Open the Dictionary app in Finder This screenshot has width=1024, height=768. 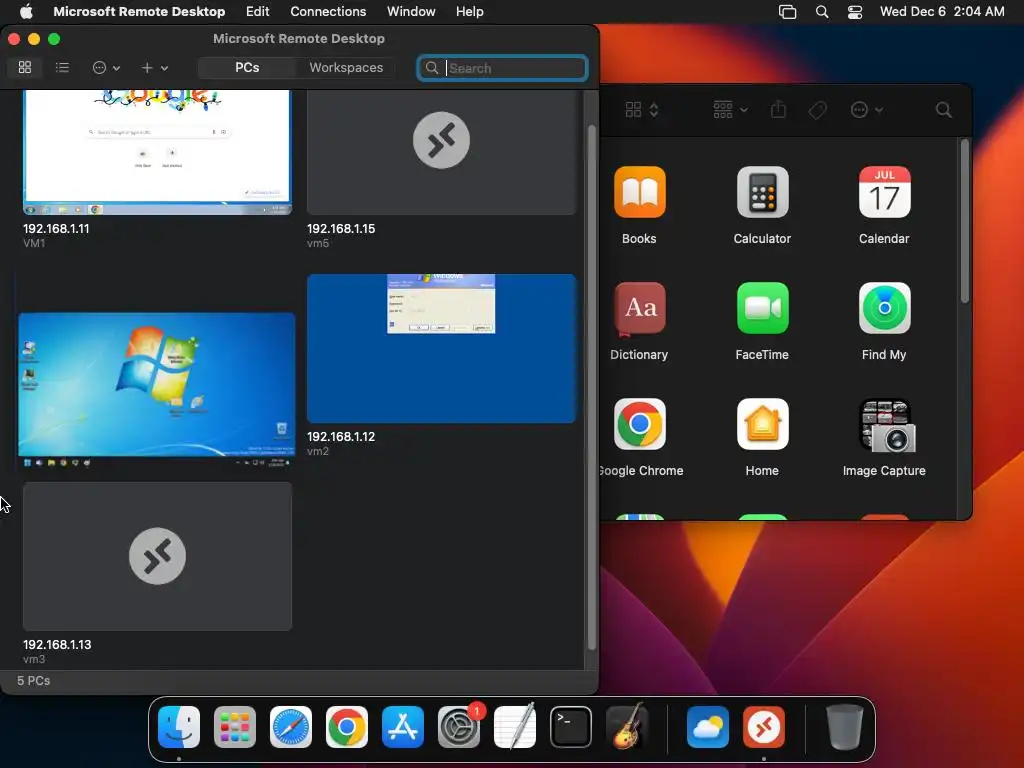[x=639, y=308]
